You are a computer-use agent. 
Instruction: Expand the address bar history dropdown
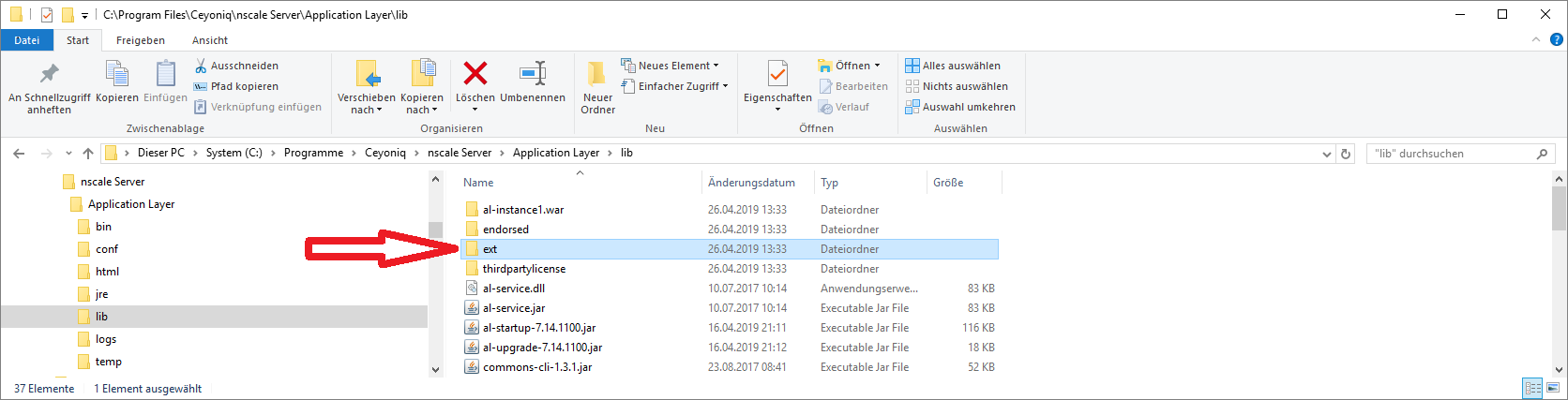click(x=1326, y=154)
